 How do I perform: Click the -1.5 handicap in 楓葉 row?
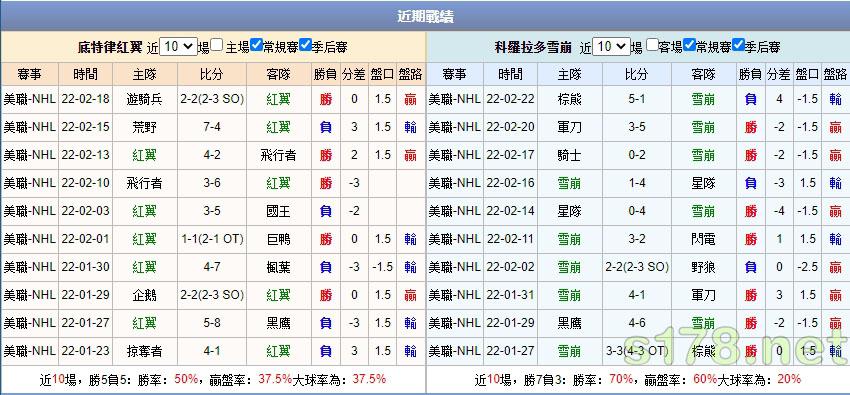382,267
